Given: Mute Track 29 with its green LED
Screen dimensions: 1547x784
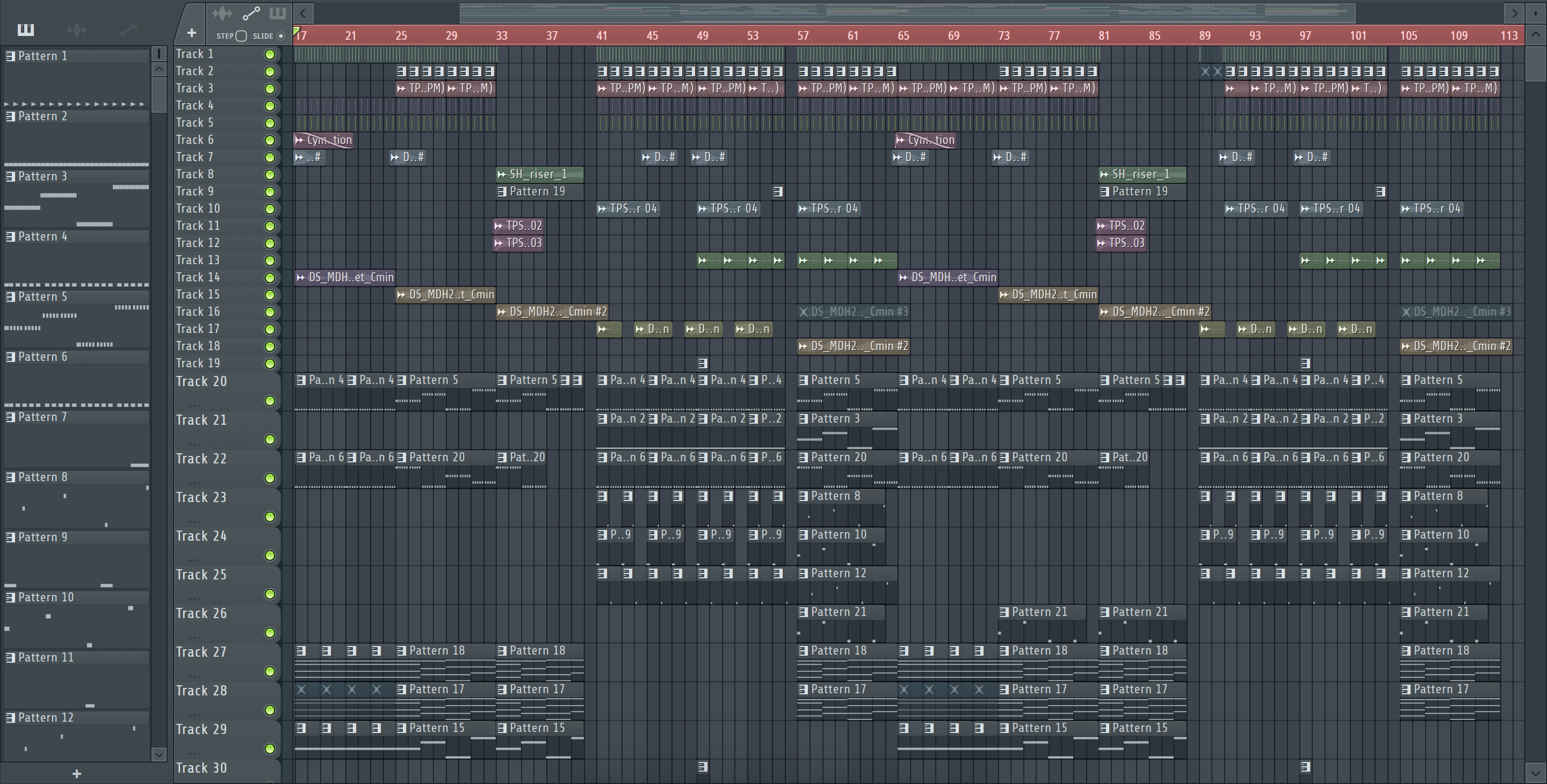Looking at the screenshot, I should tap(270, 749).
